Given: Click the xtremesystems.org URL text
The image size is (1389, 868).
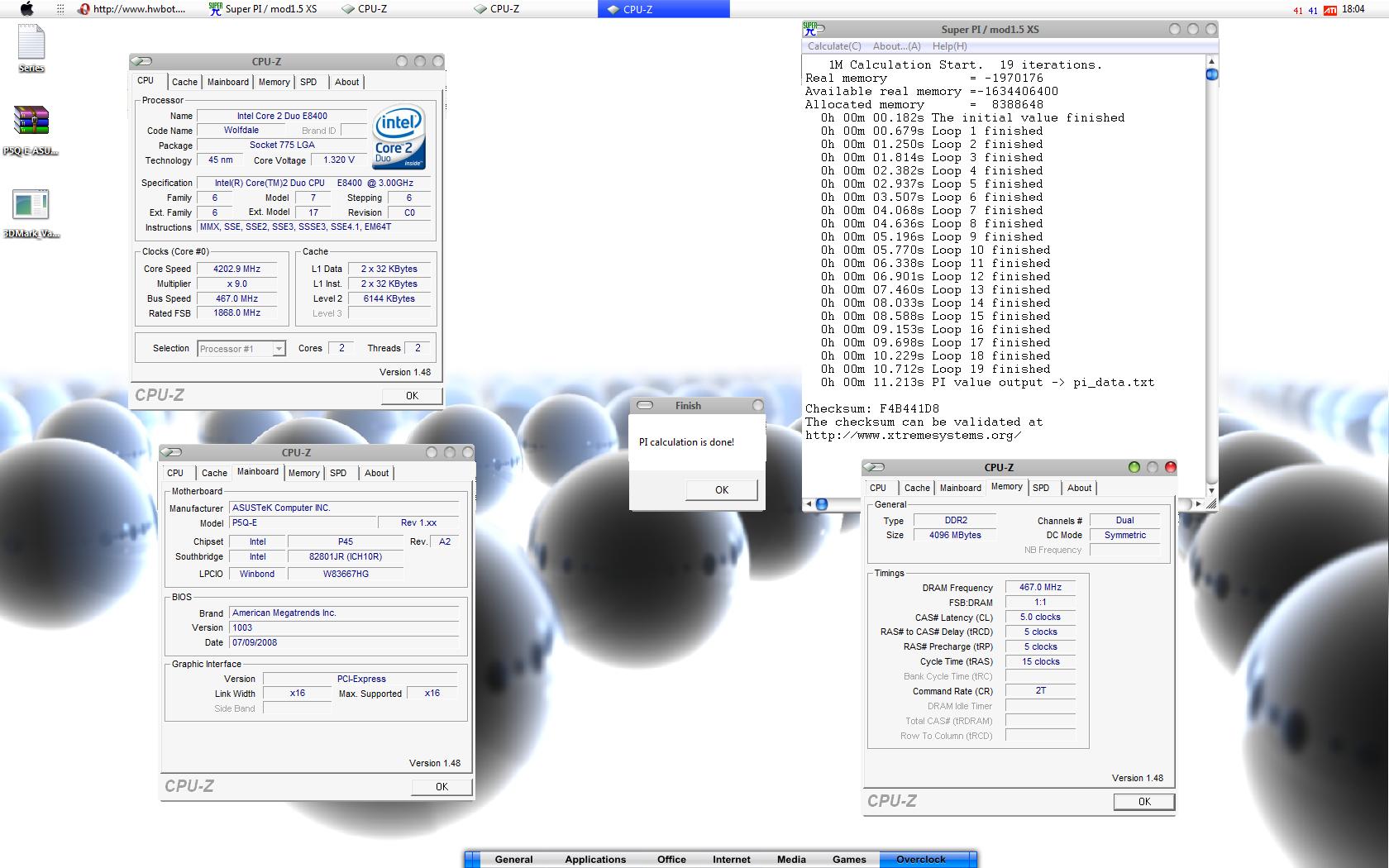Looking at the screenshot, I should tap(913, 435).
